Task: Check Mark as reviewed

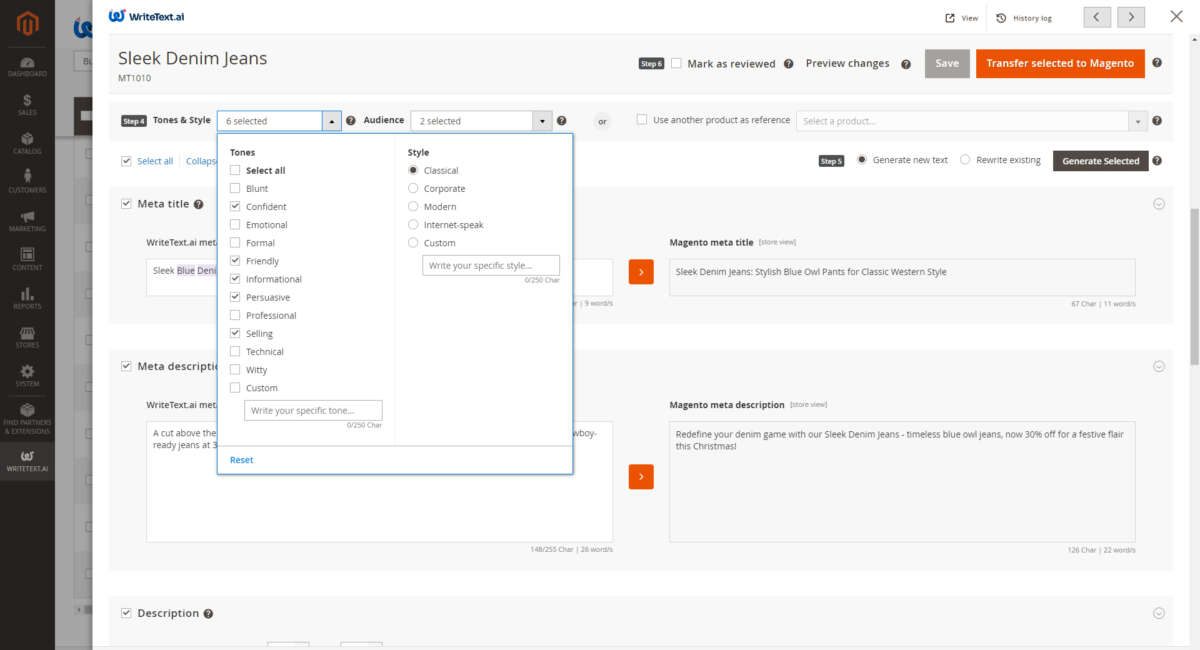Action: (676, 63)
